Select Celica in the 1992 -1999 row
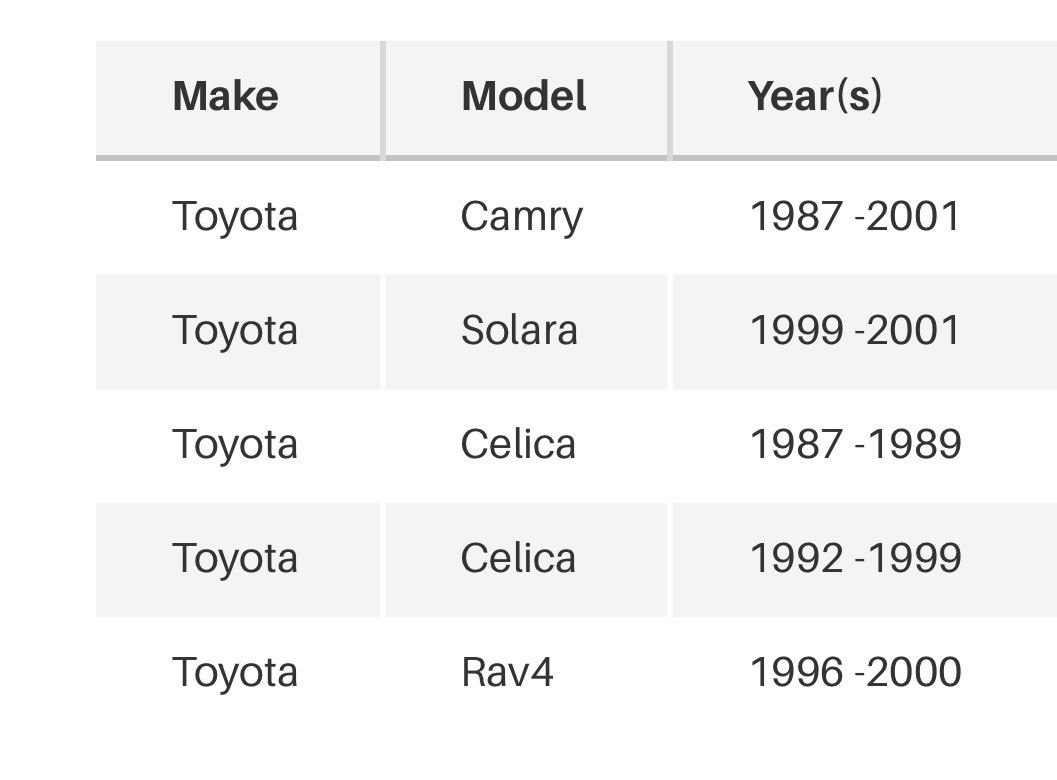The height and width of the screenshot is (780, 1057). [518, 558]
